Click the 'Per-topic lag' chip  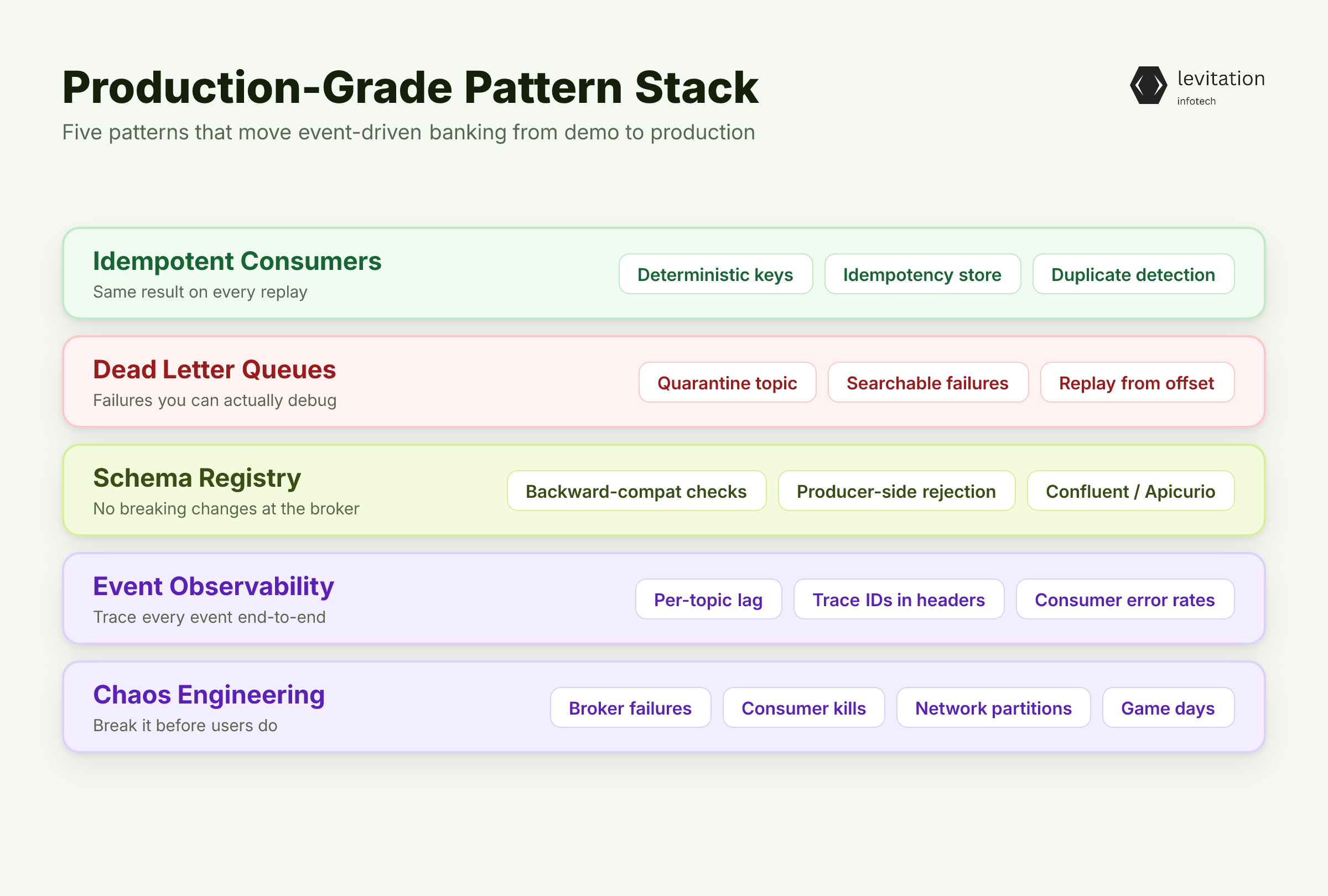[709, 600]
